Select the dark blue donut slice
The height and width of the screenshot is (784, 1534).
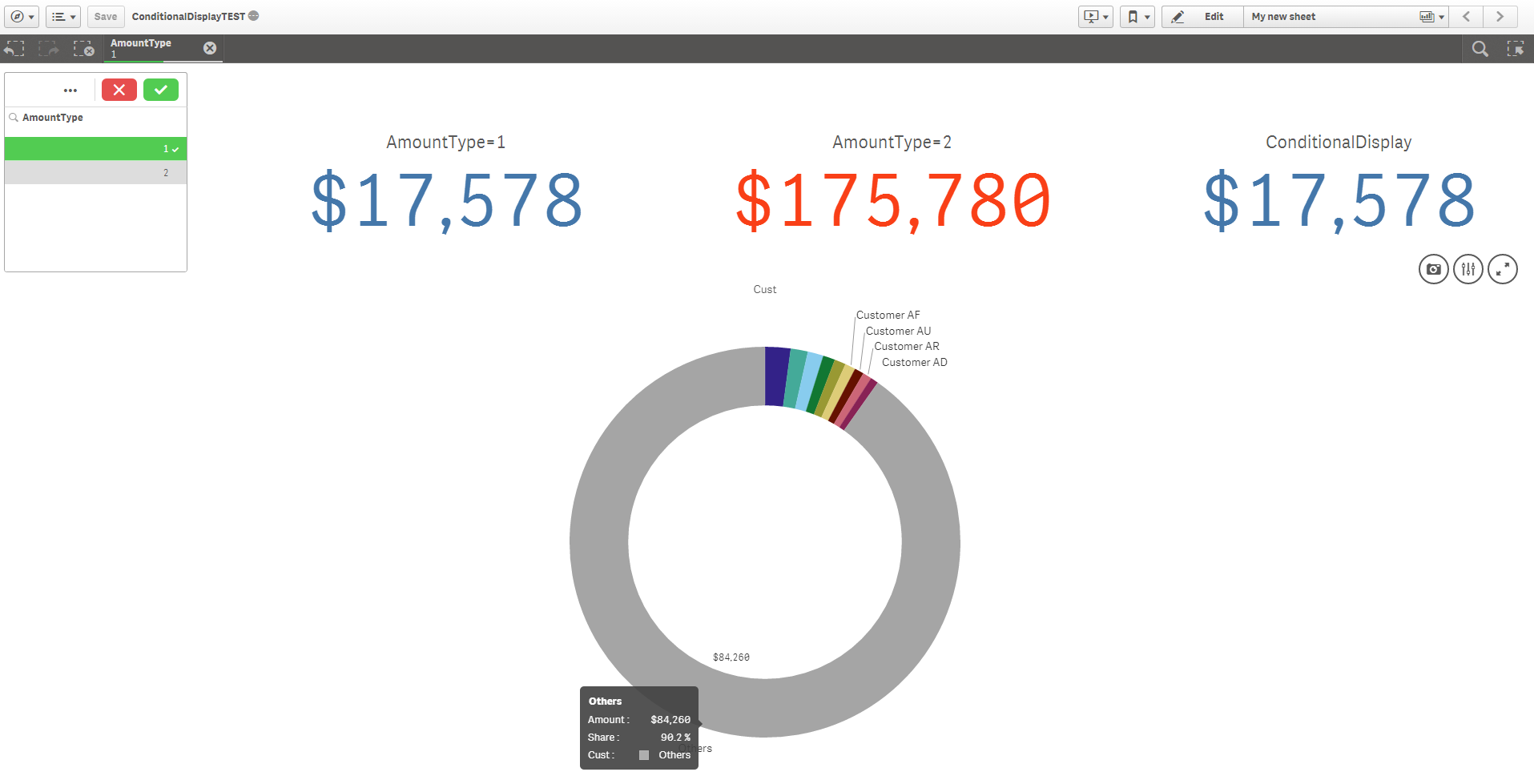point(776,376)
